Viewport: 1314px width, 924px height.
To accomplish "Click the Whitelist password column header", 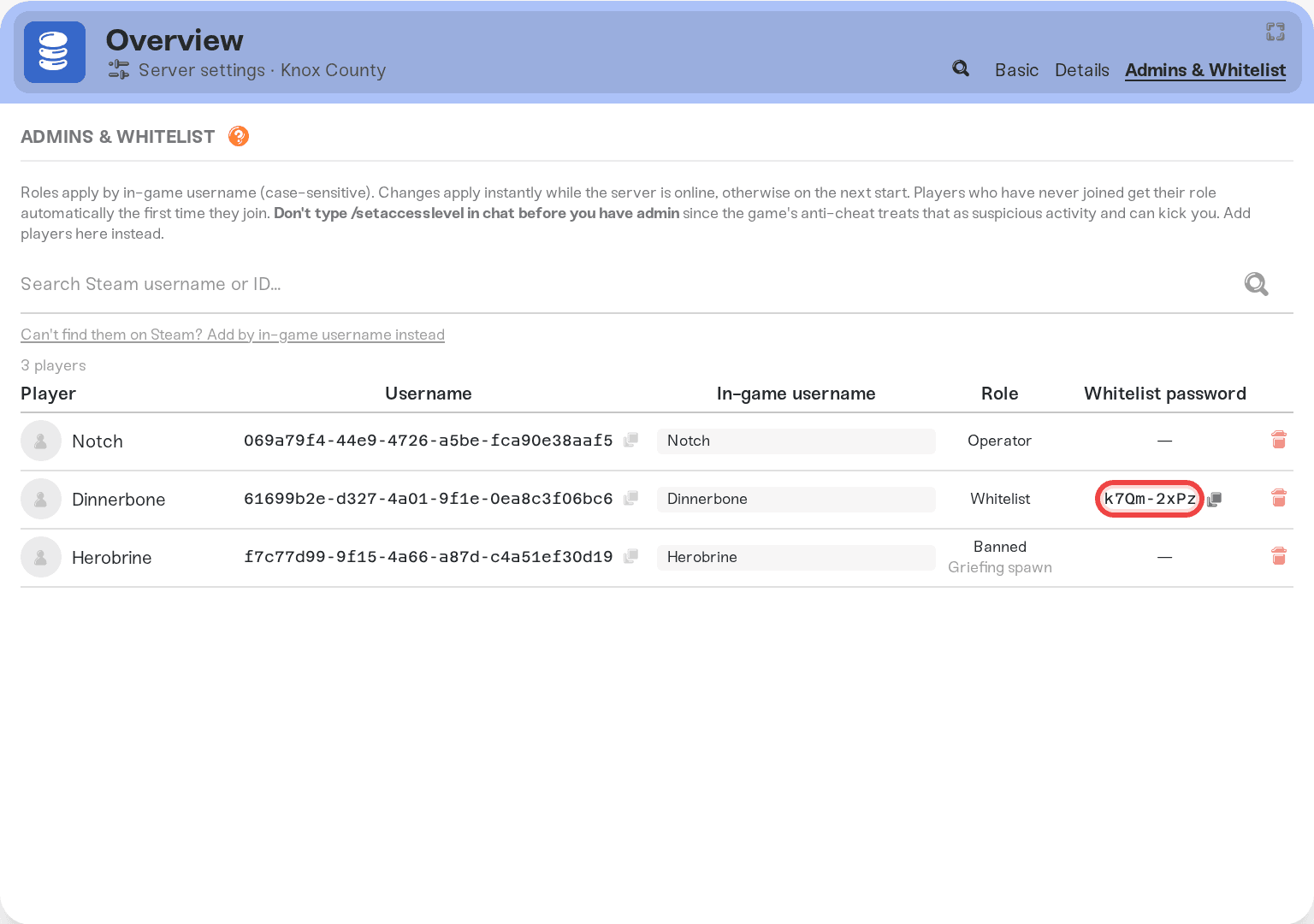I will pos(1164,394).
